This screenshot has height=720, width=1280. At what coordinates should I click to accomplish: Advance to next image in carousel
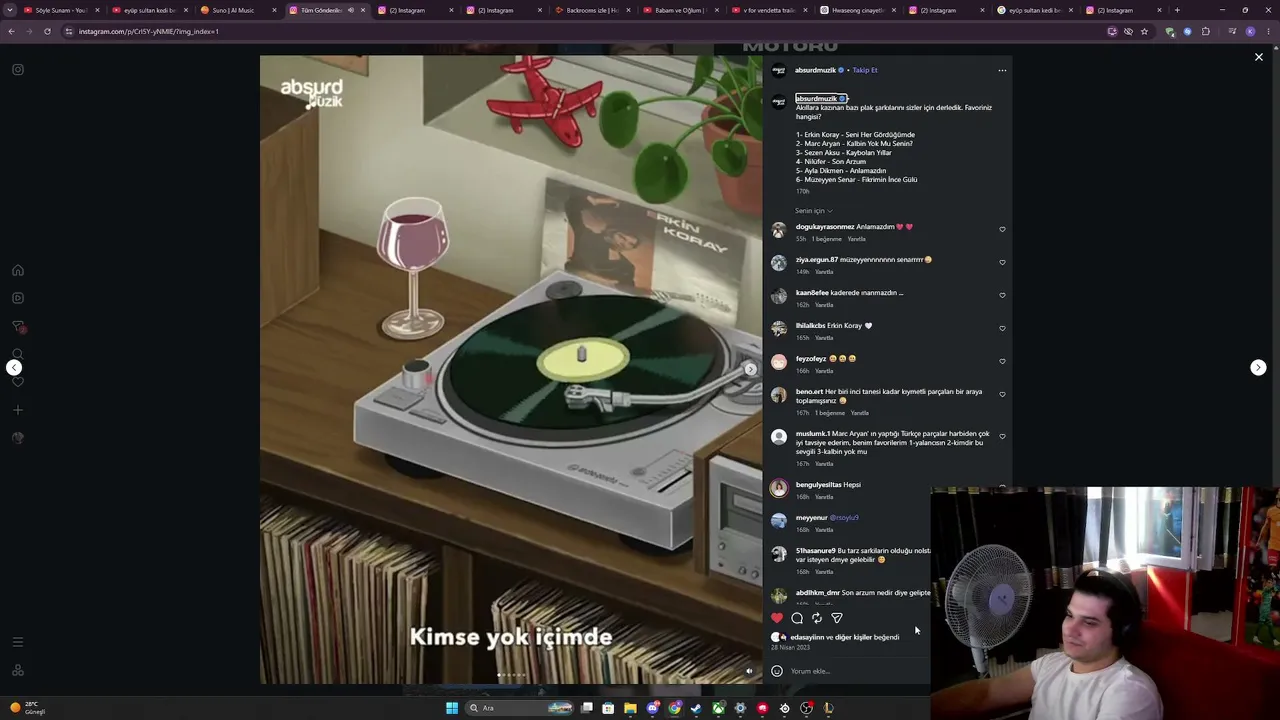click(750, 369)
